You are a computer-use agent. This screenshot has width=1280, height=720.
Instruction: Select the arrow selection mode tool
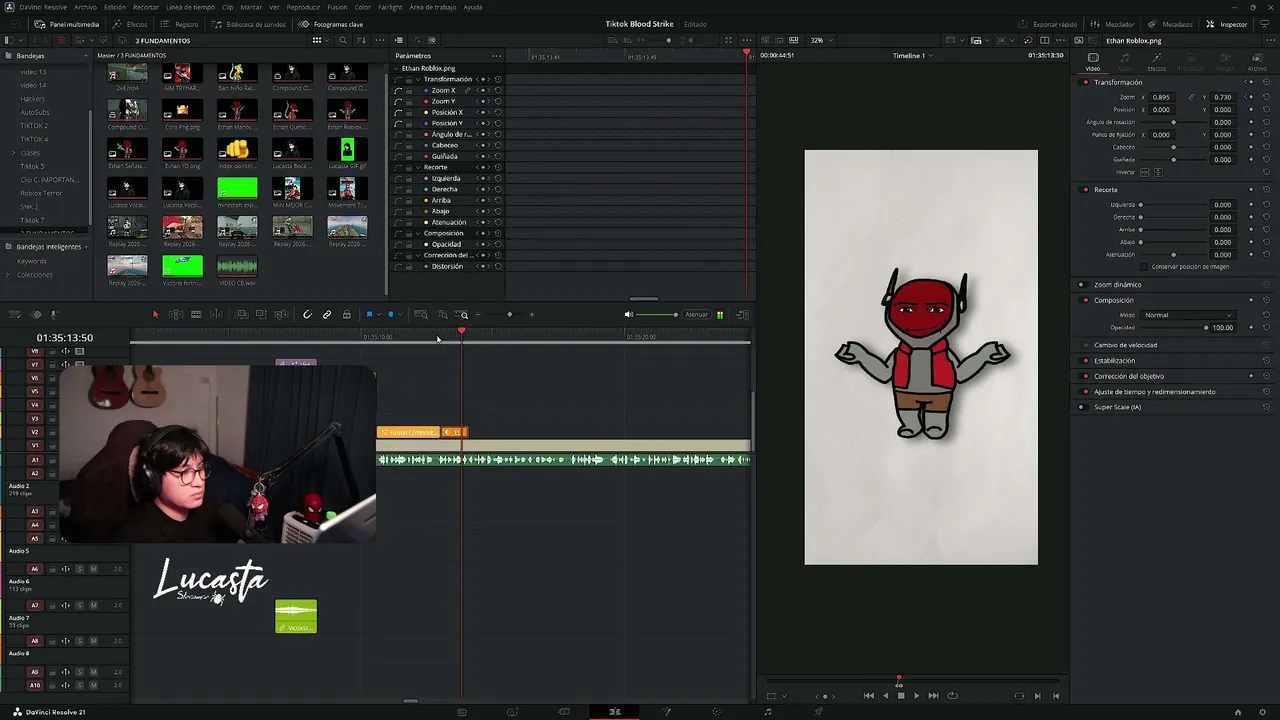point(155,315)
